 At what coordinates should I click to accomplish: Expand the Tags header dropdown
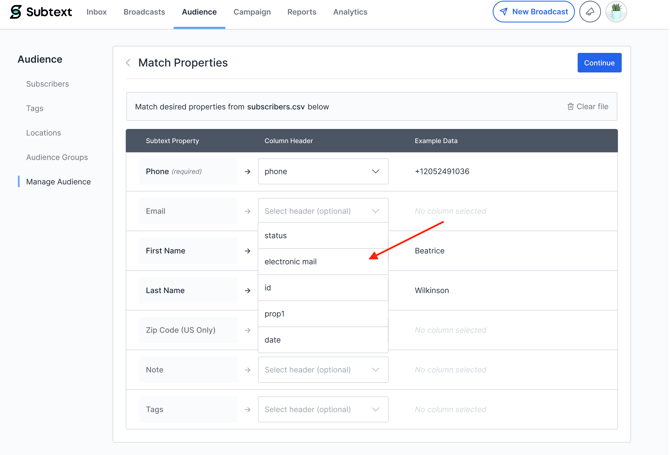[323, 410]
